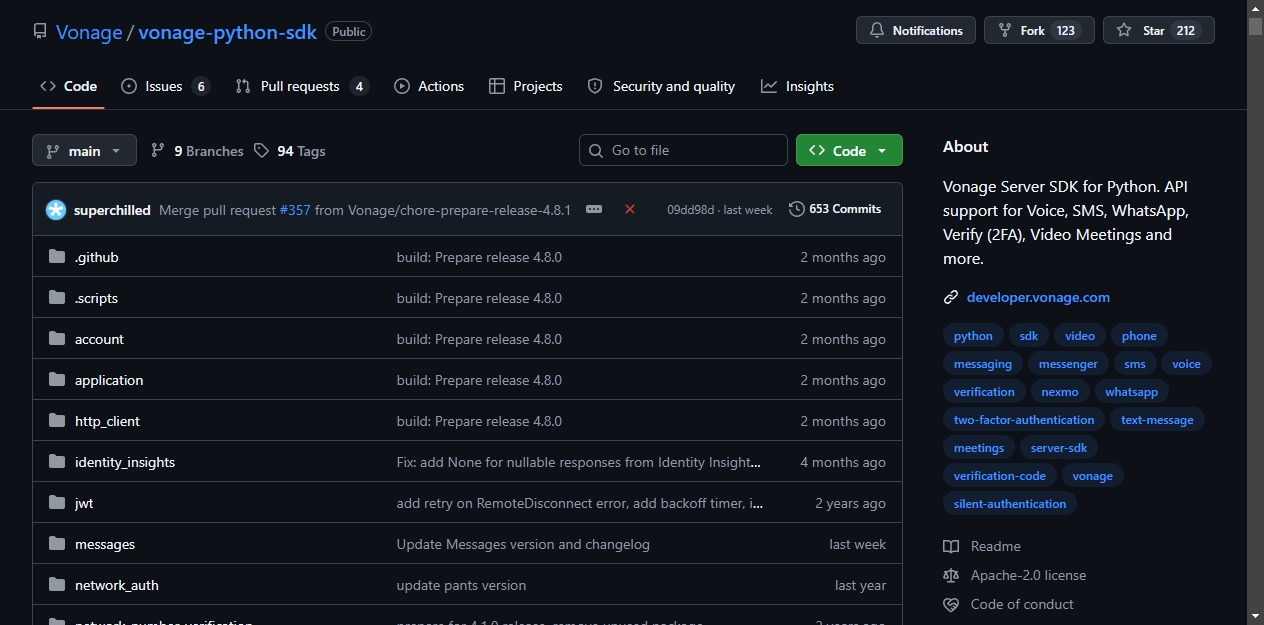
Task: Click the folder icon for jwt
Action: [57, 503]
